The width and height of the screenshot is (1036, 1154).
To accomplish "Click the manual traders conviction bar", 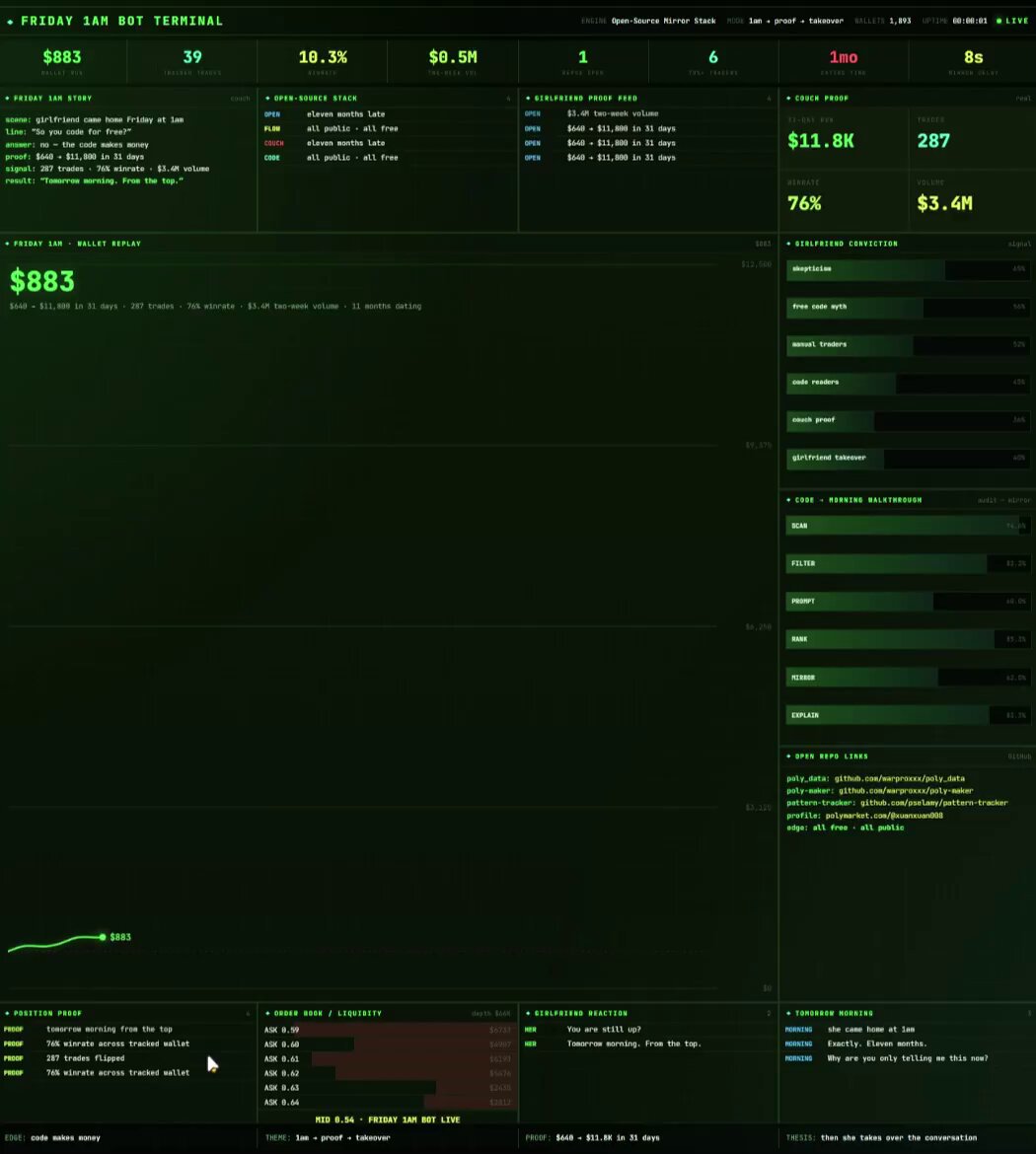I will [x=908, y=344].
